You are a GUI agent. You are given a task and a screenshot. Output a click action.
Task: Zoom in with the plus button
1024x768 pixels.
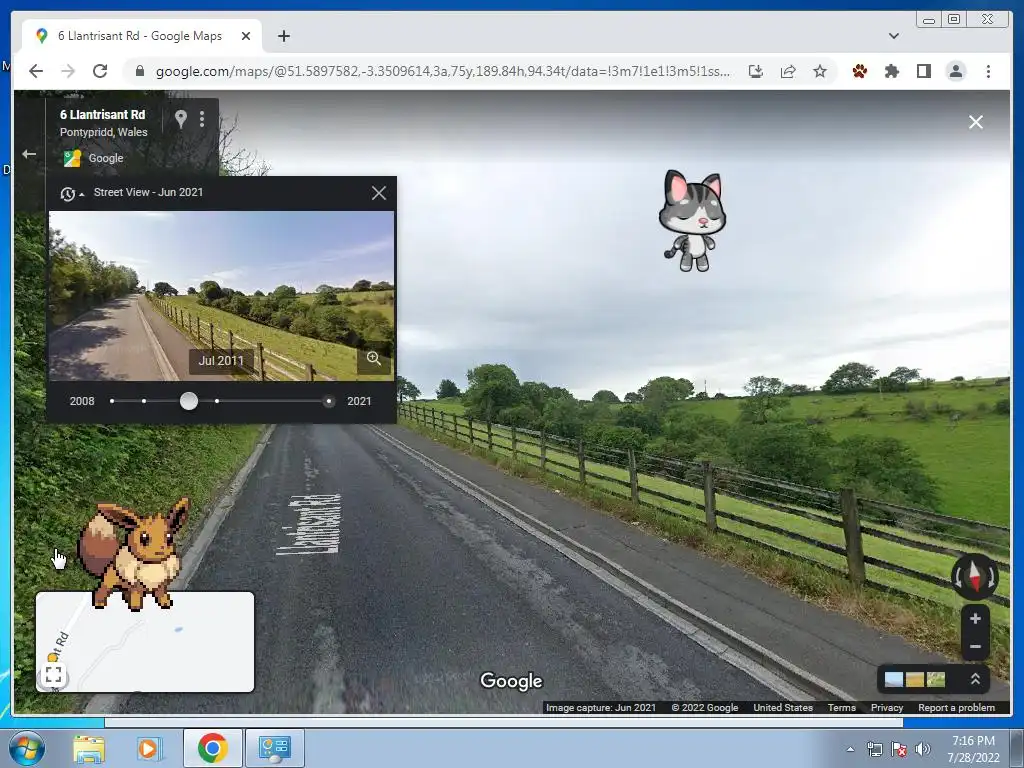975,618
